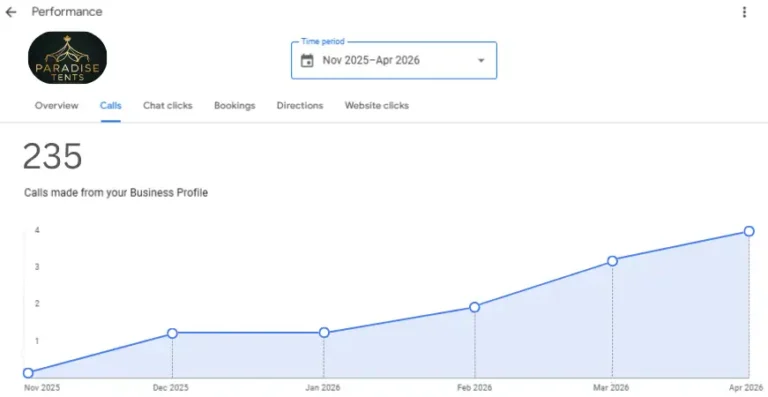Click the Jan 2026 axis label

[x=323, y=388]
